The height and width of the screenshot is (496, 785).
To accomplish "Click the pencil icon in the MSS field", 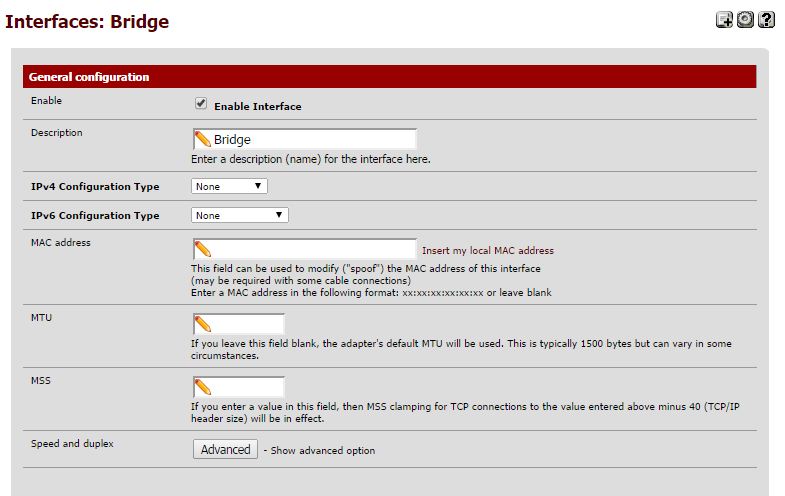I will 203,387.
